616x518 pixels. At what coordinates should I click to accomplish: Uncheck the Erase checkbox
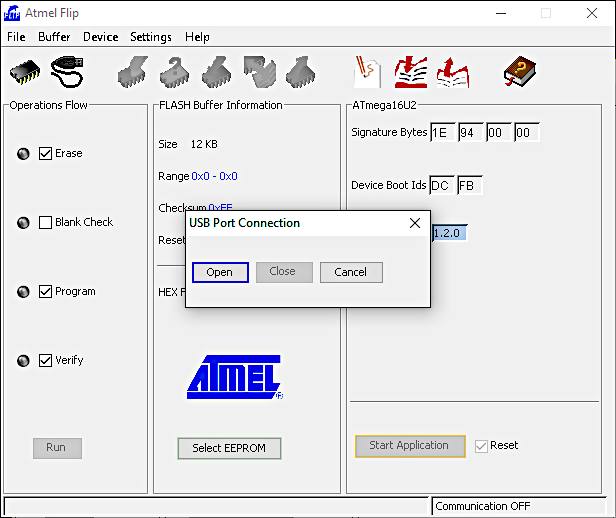[45, 153]
